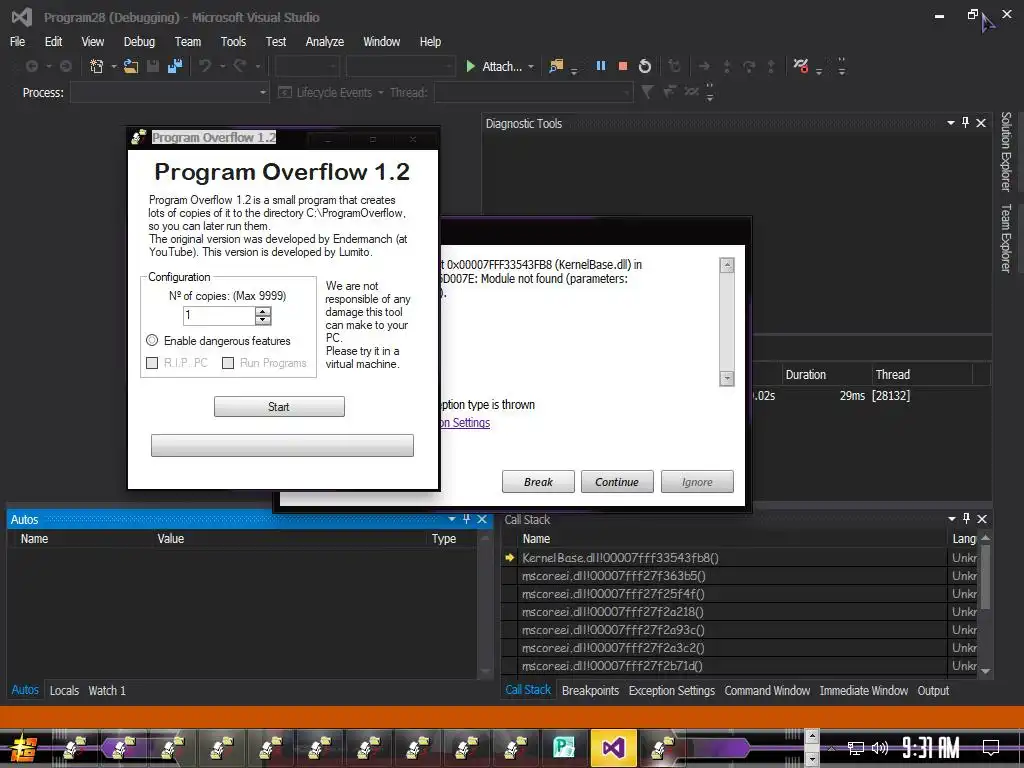This screenshot has width=1024, height=768.
Task: Click the Save All toolbar icon
Action: pos(175,66)
